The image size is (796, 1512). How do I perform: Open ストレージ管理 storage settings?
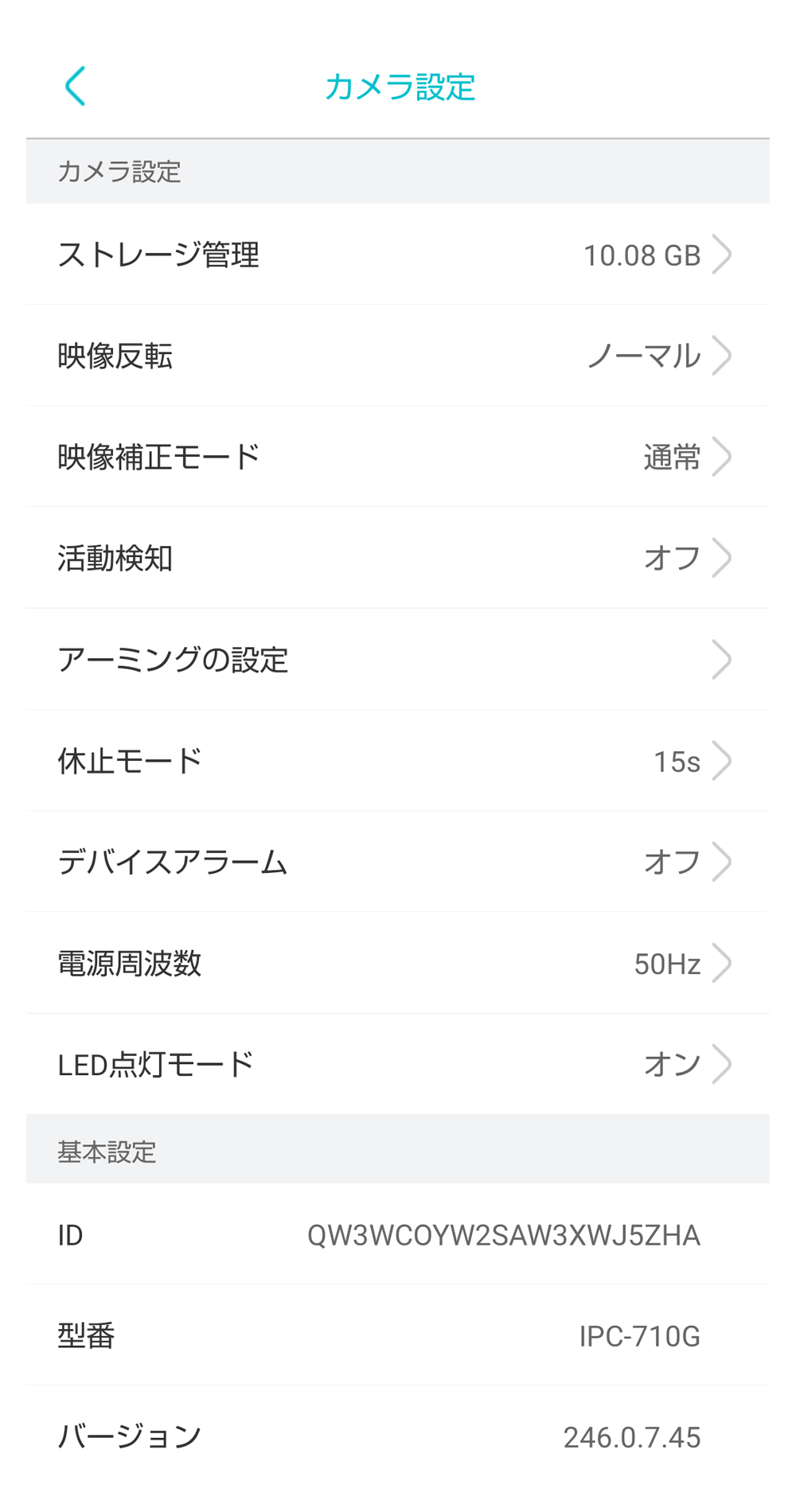(158, 255)
